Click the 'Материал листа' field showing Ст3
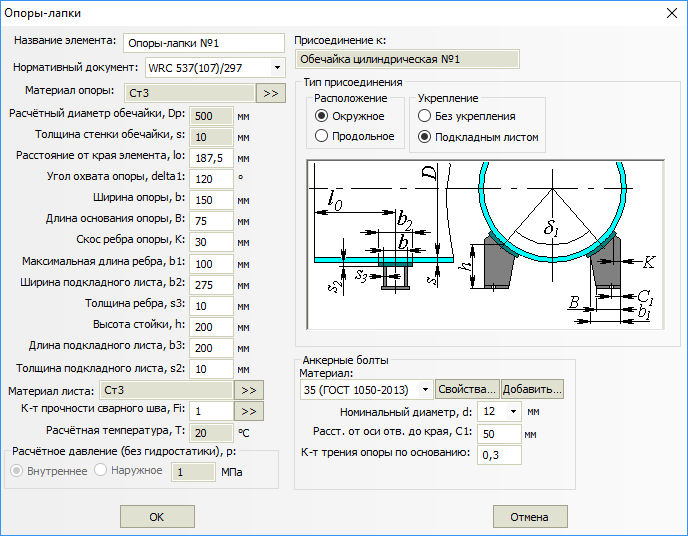 [166, 390]
